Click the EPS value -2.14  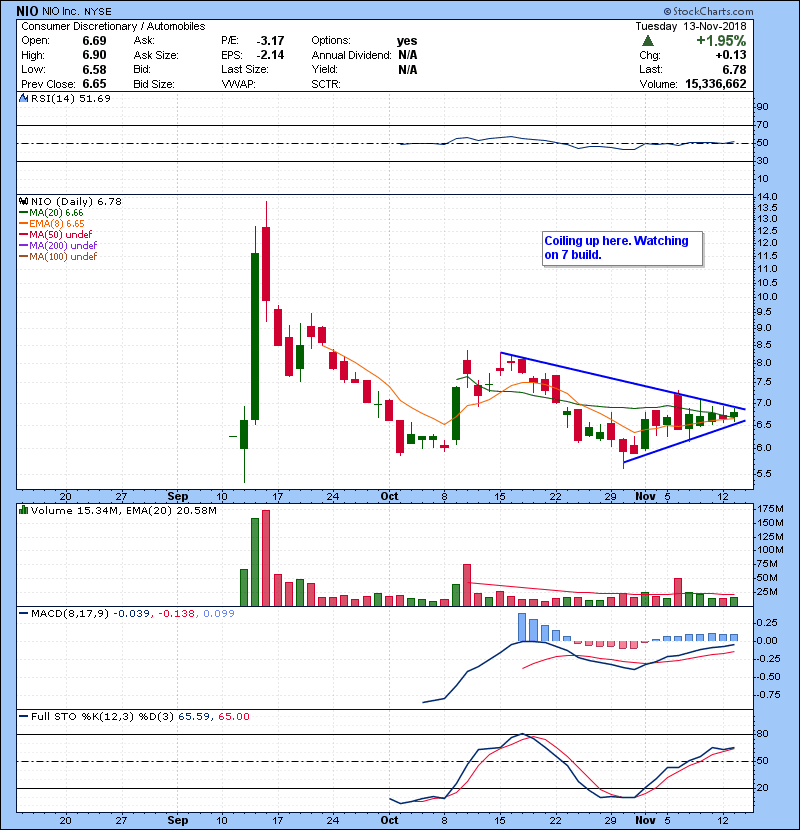(271, 55)
